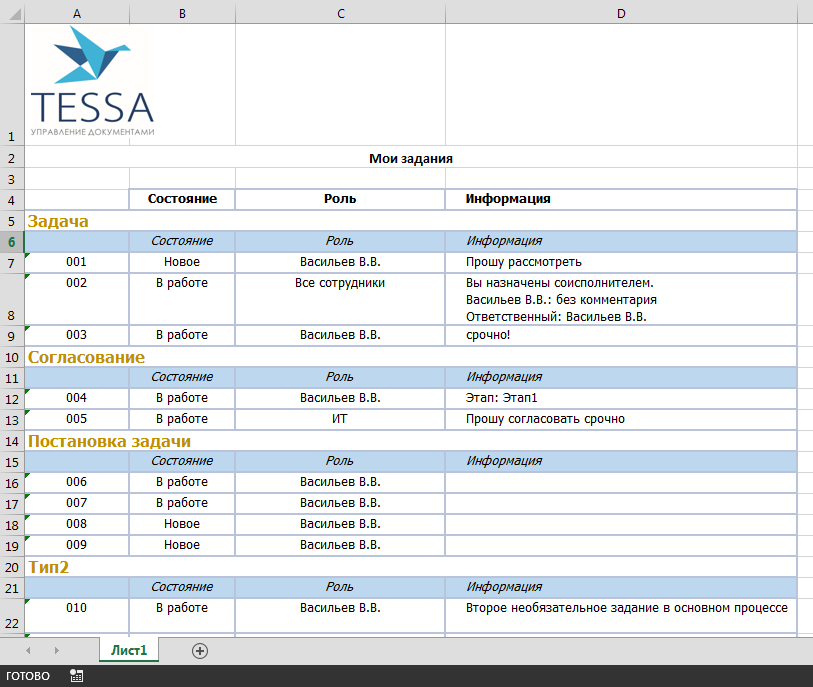Select bold Информация header in row 4
The image size is (813, 687).
(x=621, y=199)
